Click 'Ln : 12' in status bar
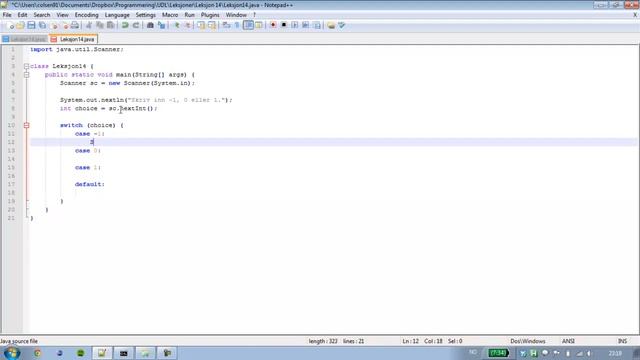The width and height of the screenshot is (640, 360). tap(411, 341)
